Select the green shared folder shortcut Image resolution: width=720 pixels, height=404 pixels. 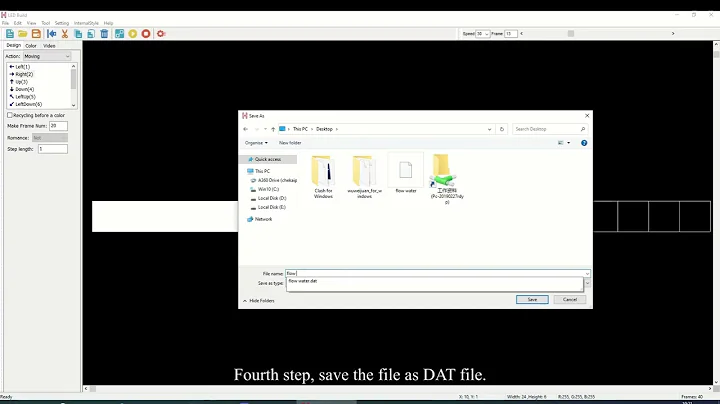tap(447, 179)
